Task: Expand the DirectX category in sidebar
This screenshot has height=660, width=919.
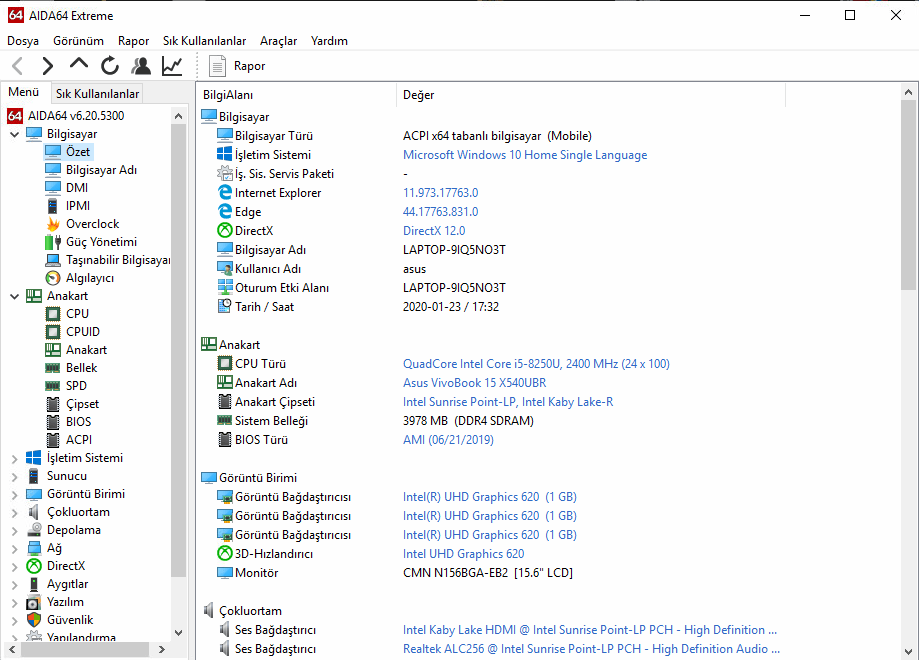Action: [15, 565]
